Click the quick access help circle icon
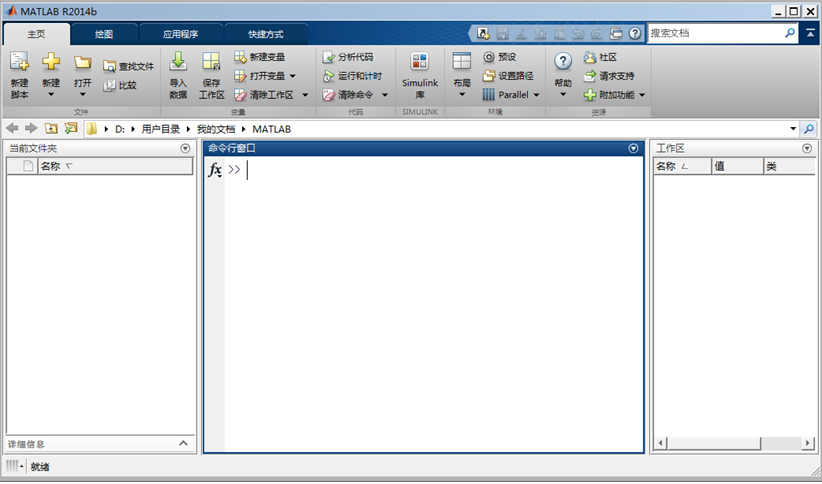Viewport: 822px width, 484px height. [x=635, y=34]
